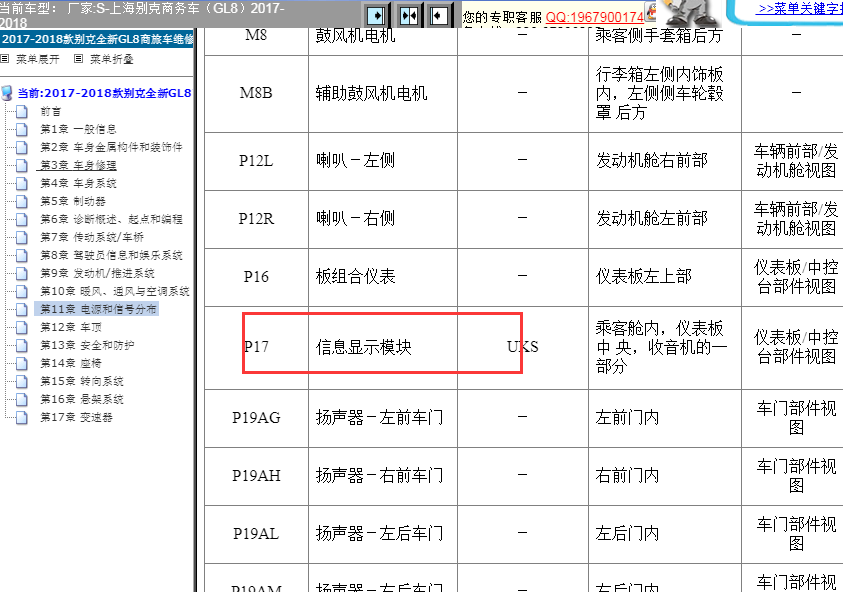Screen dimensions: 843x592
Task: Click the P19AL code cell
Action: coord(256,534)
